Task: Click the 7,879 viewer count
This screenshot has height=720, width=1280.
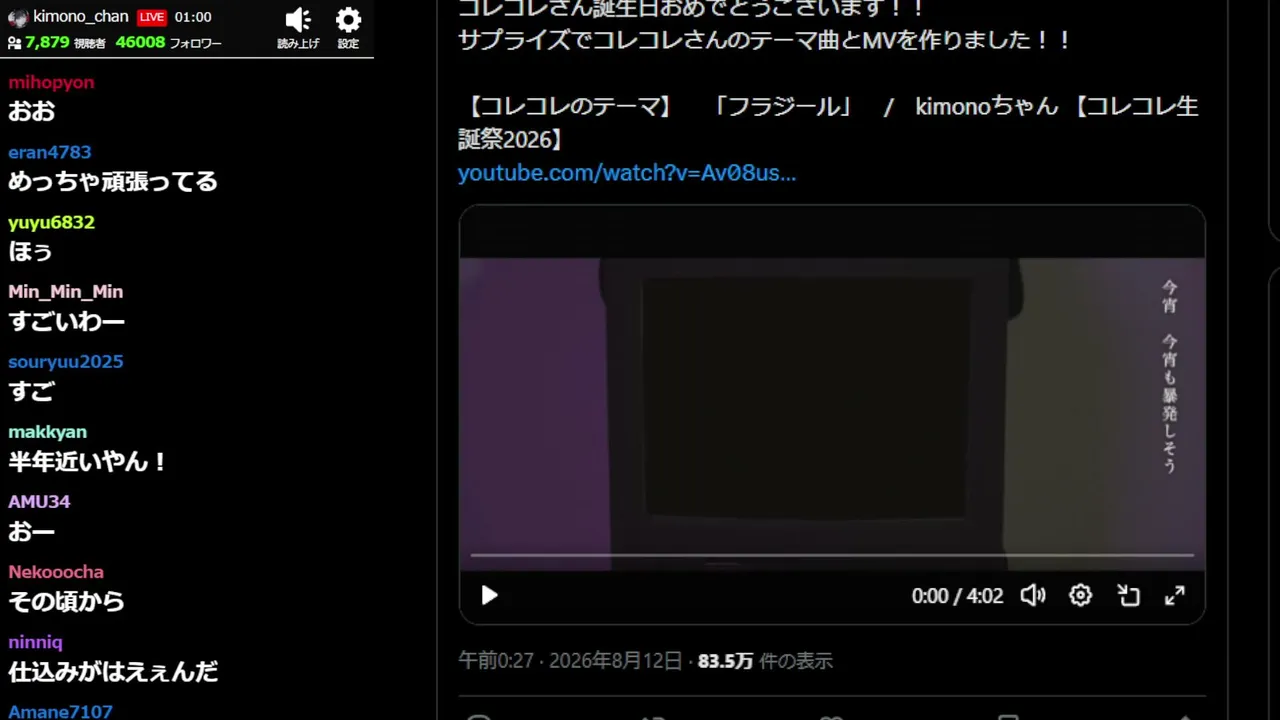Action: [x=47, y=43]
